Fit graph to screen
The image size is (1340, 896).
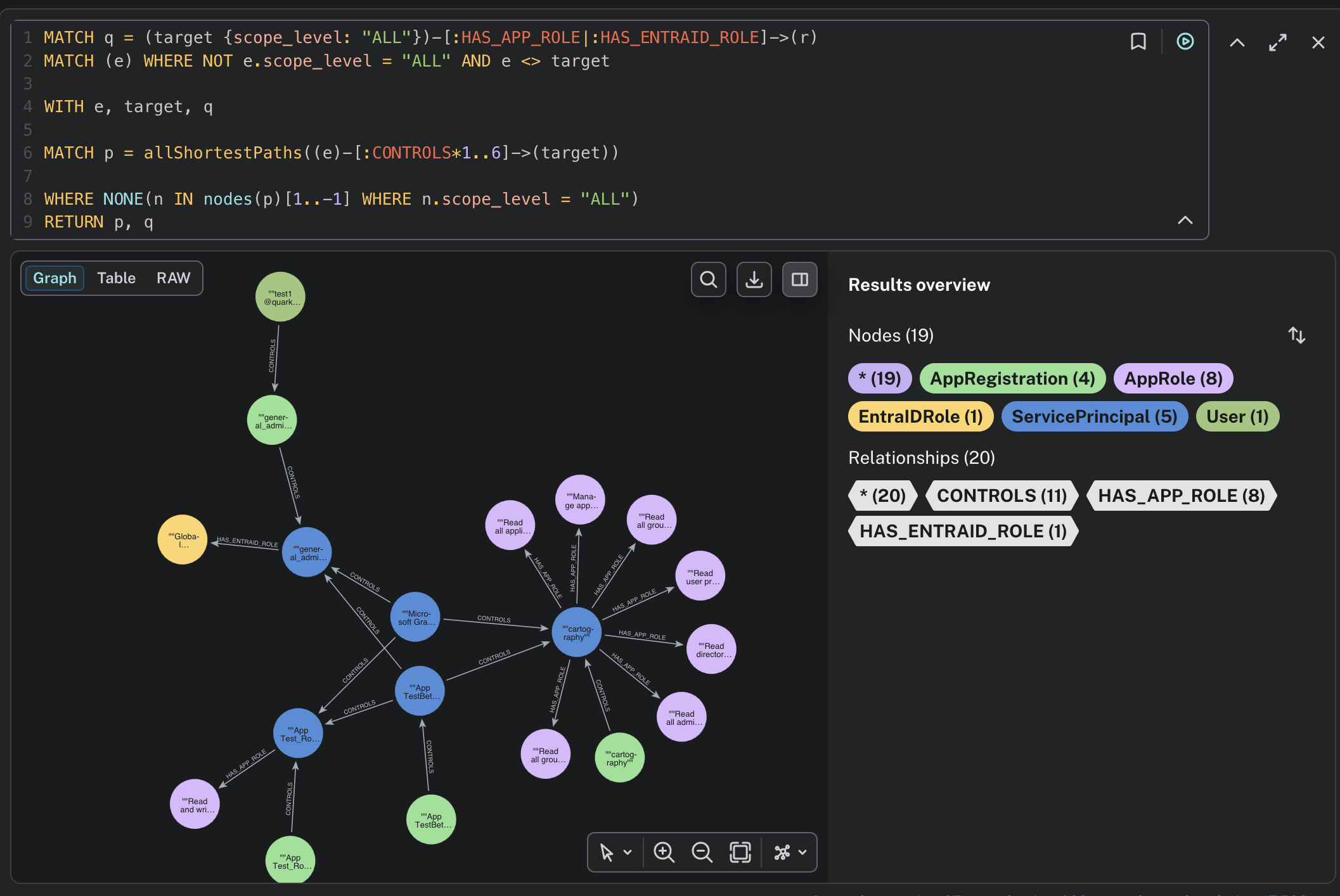740,852
